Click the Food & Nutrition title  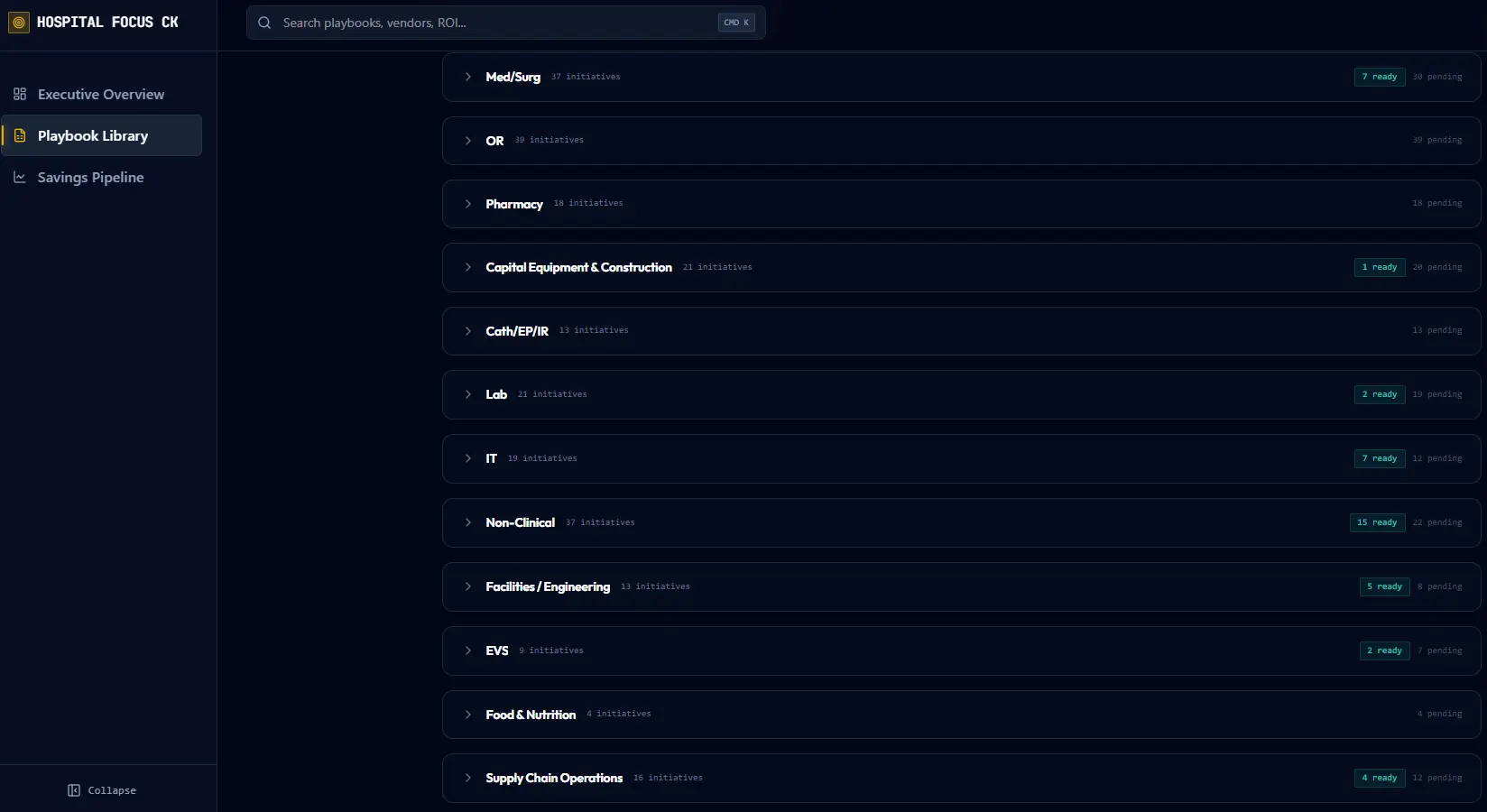click(531, 715)
